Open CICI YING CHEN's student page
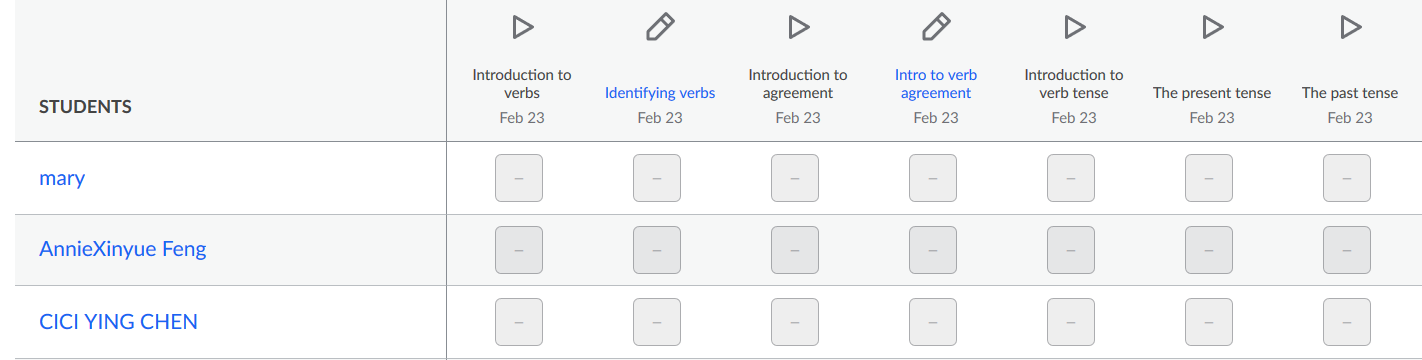This screenshot has width=1422, height=360. 118,322
